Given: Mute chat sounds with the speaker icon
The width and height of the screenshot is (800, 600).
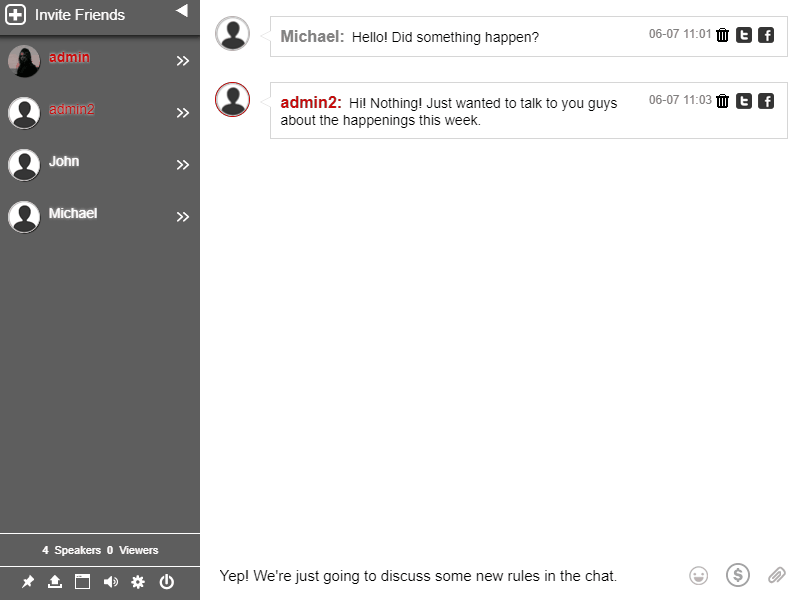Looking at the screenshot, I should 111,583.
